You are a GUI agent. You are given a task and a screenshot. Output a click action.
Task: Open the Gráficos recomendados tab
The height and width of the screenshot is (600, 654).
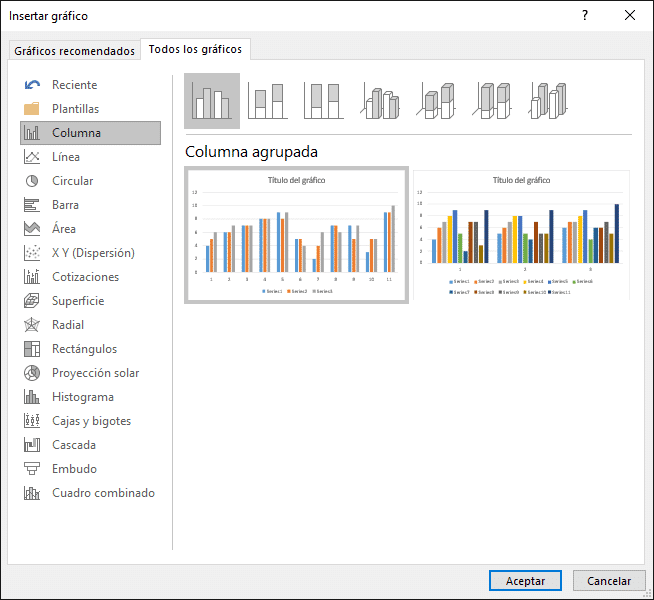(74, 50)
